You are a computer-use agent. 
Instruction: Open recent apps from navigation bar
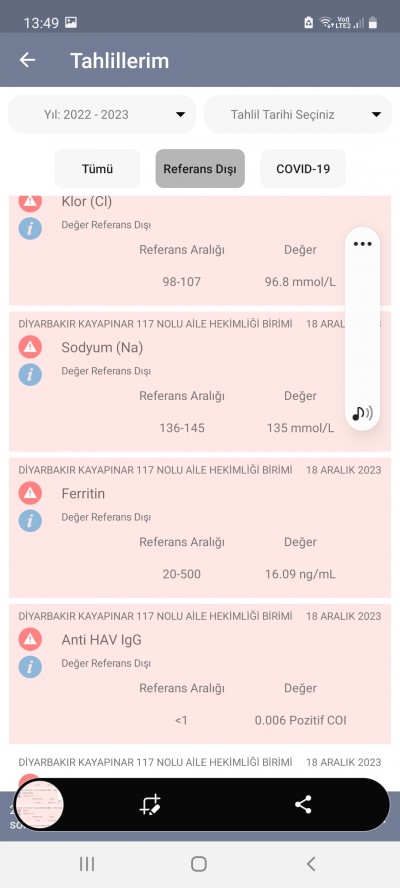[x=87, y=864]
